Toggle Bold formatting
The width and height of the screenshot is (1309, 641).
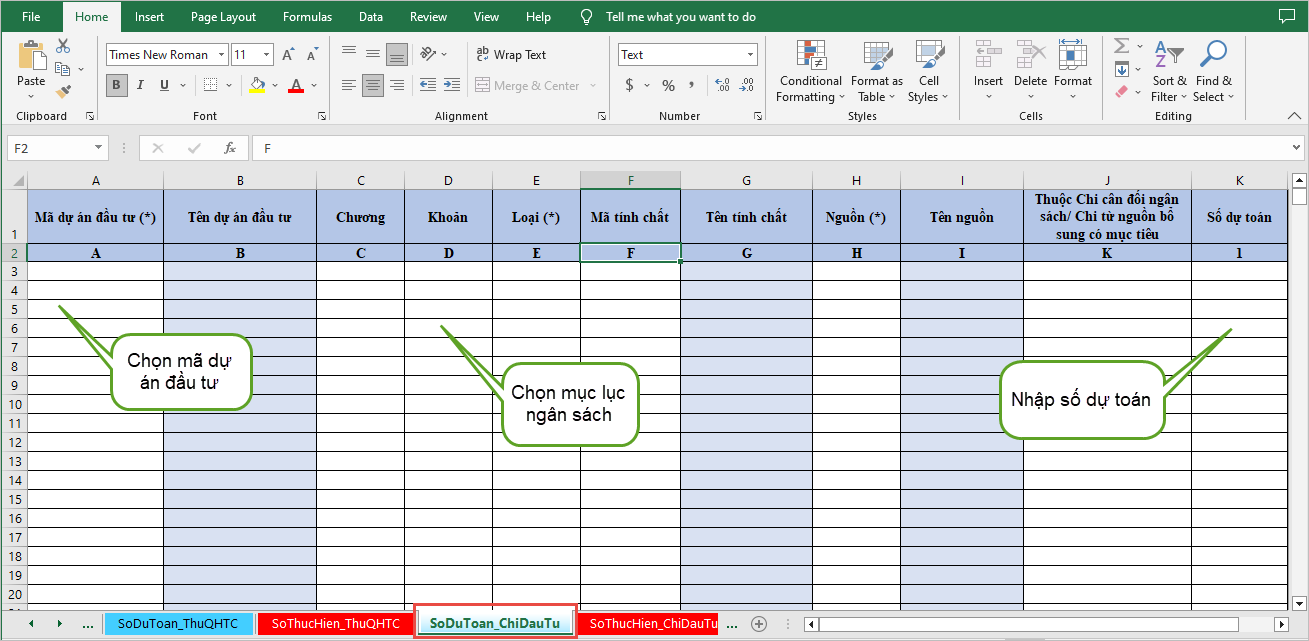pyautogui.click(x=117, y=85)
